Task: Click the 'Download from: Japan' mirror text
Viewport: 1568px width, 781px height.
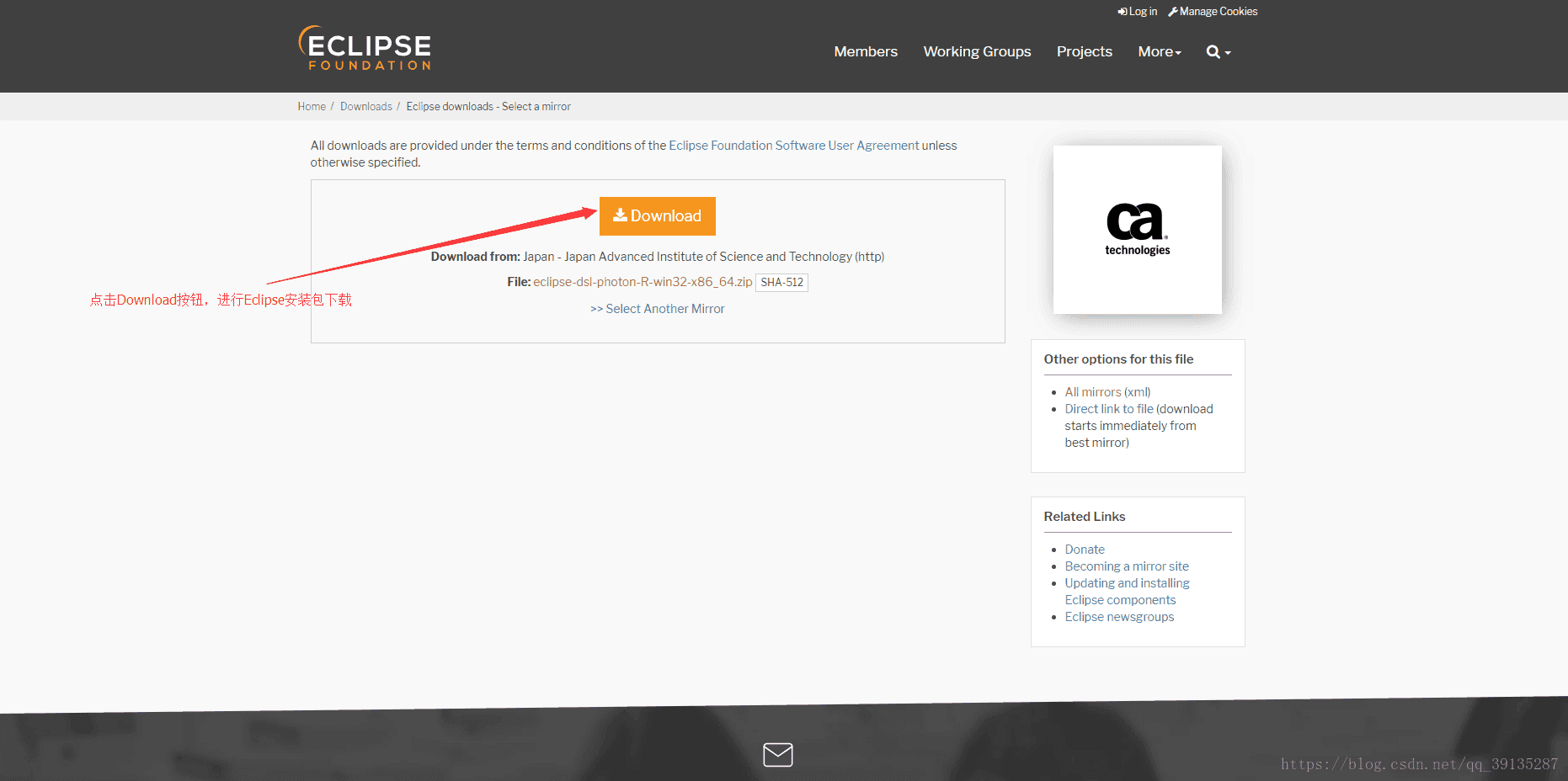Action: 658,257
